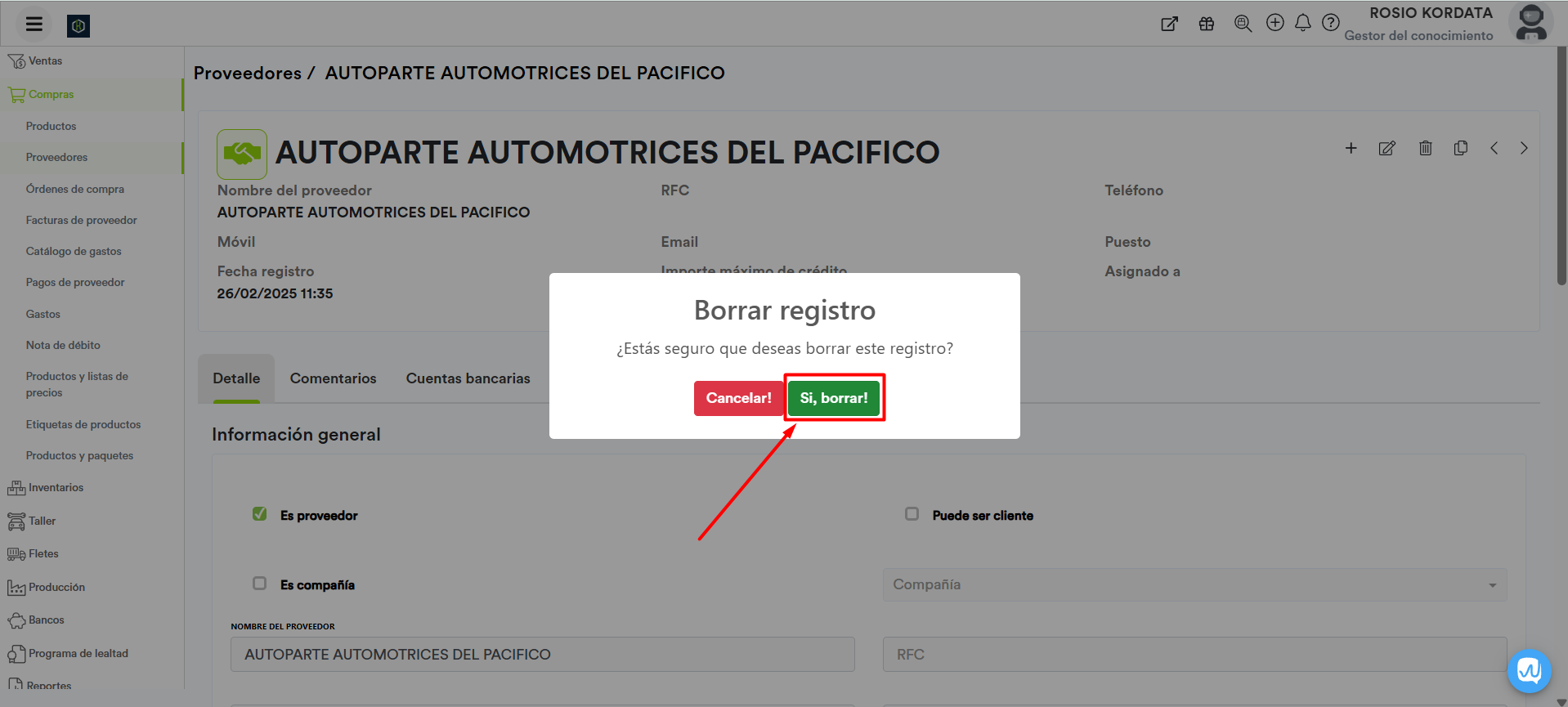Click the Nombre del proveedor input field
Viewport: 1568px width, 707px height.
[x=542, y=655]
